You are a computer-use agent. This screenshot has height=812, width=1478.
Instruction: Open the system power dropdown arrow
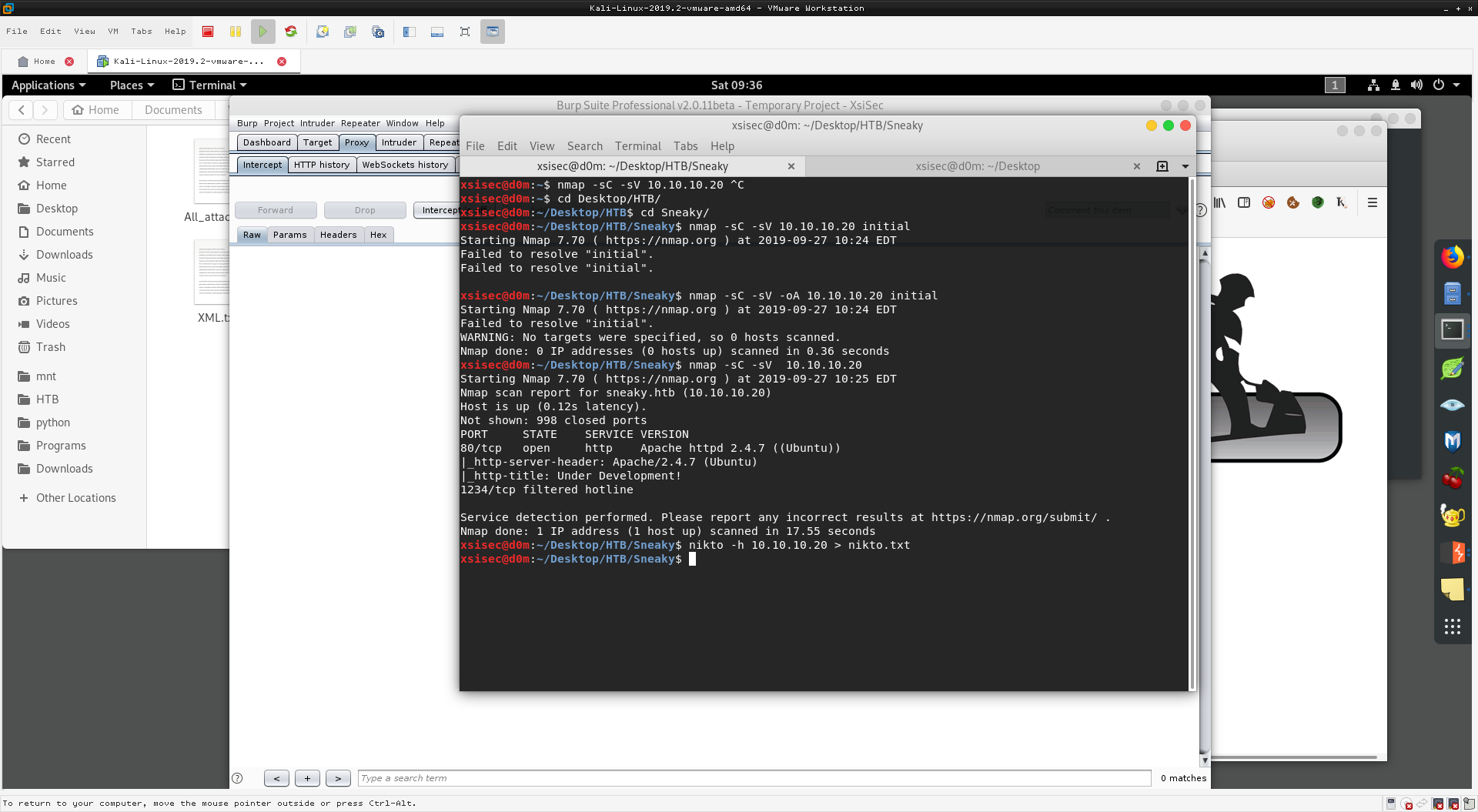click(1456, 85)
